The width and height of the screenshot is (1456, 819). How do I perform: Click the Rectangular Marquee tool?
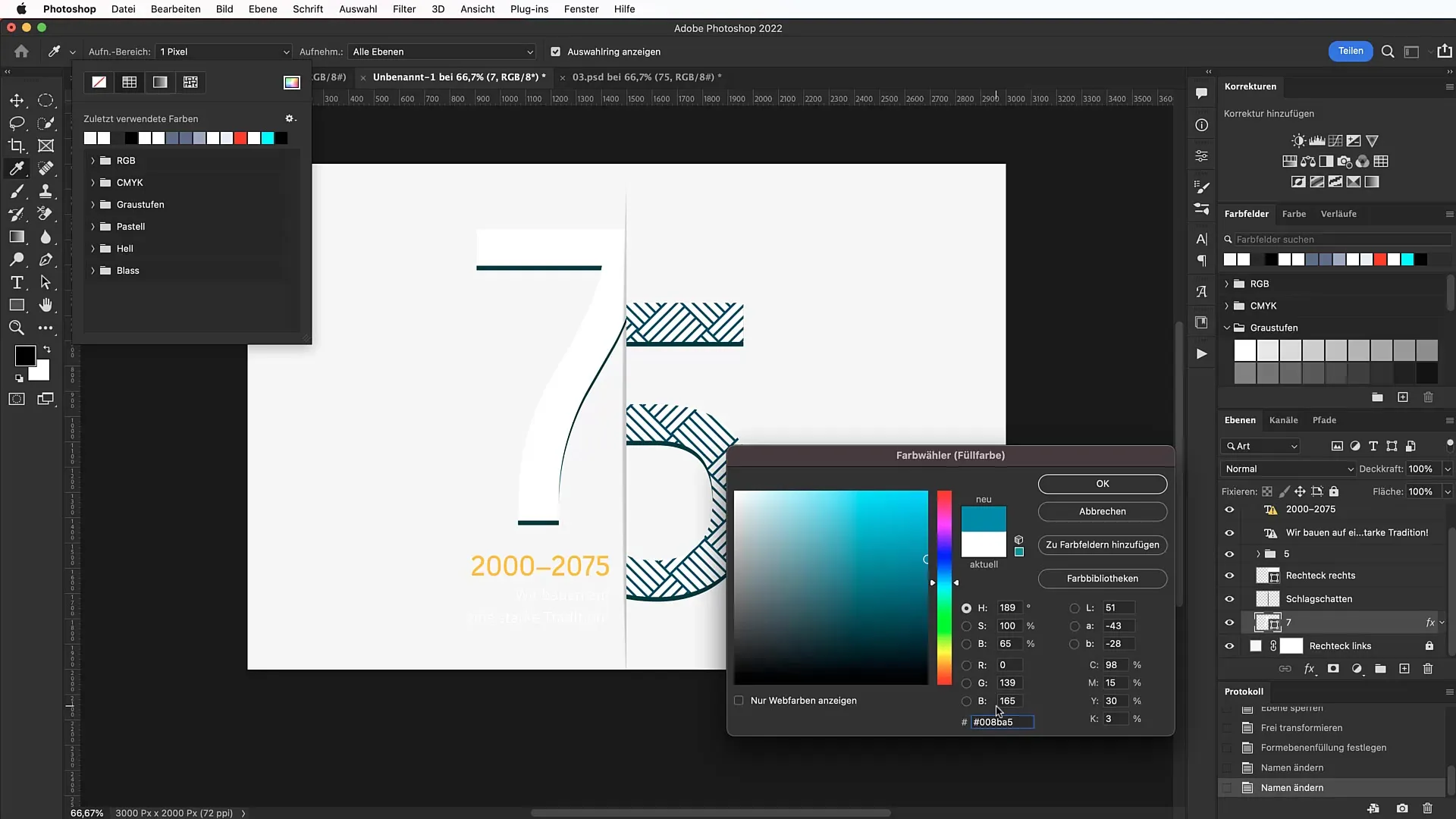tap(46, 99)
